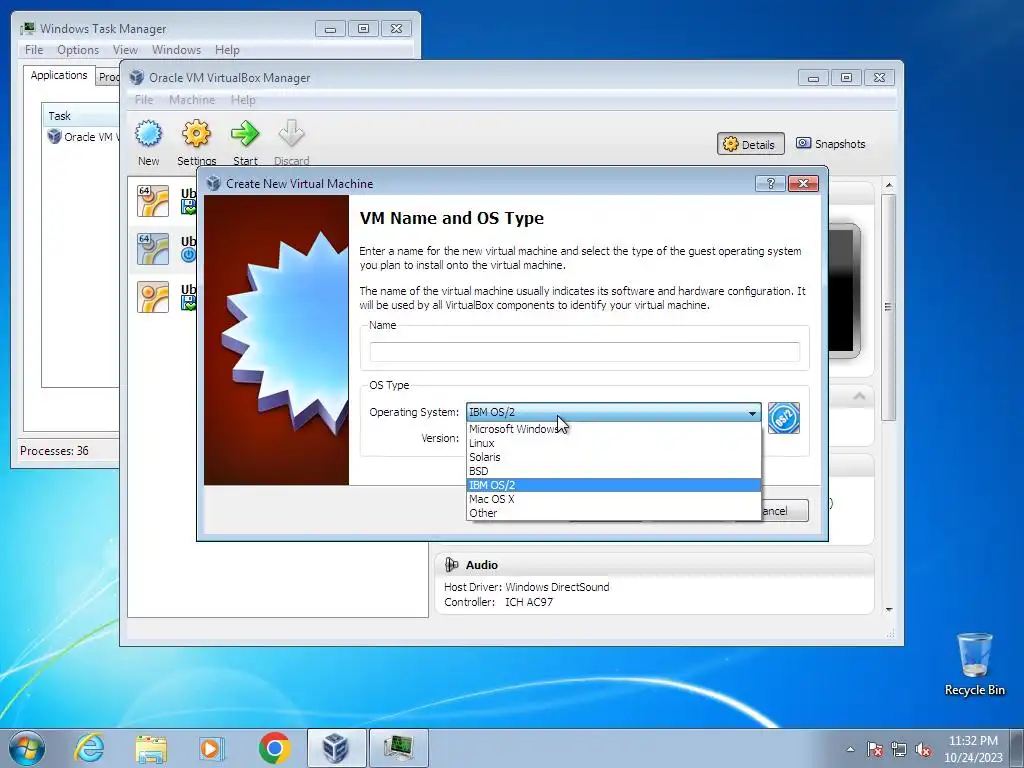1024x768 pixels.
Task: Click the Audio section header icon
Action: pos(451,565)
